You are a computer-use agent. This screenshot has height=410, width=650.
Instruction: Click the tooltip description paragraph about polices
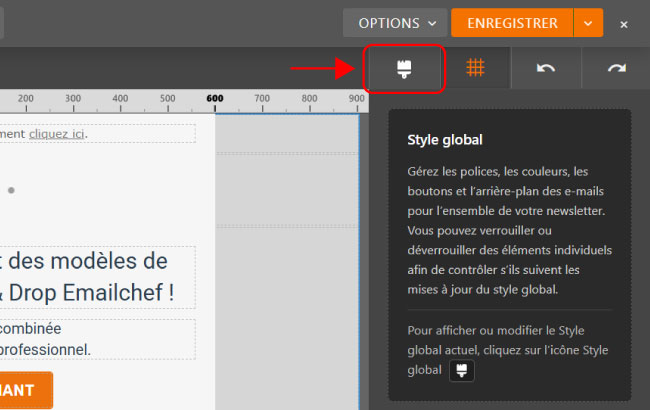(509, 230)
